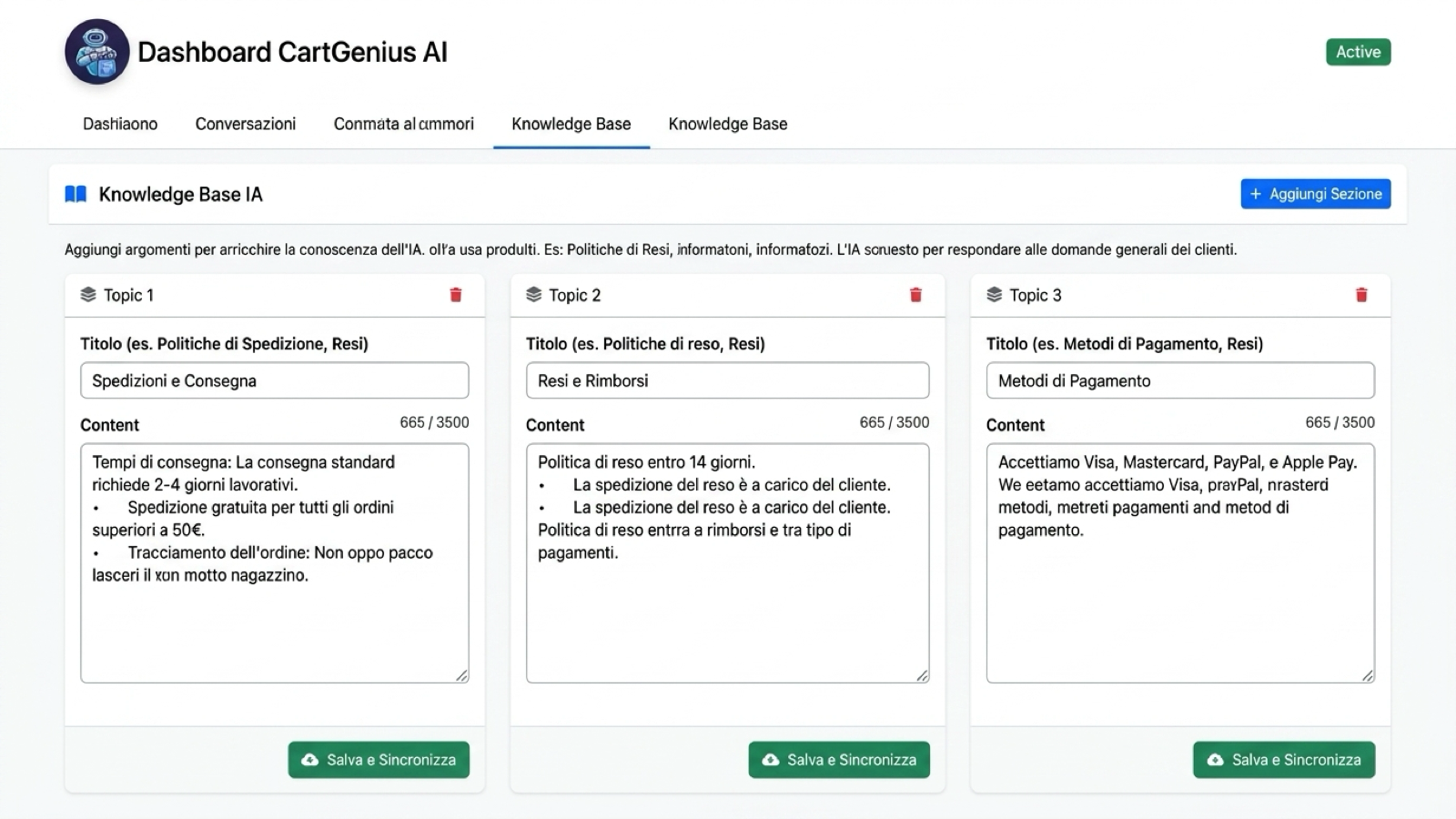Click the green Active status badge

click(1359, 52)
